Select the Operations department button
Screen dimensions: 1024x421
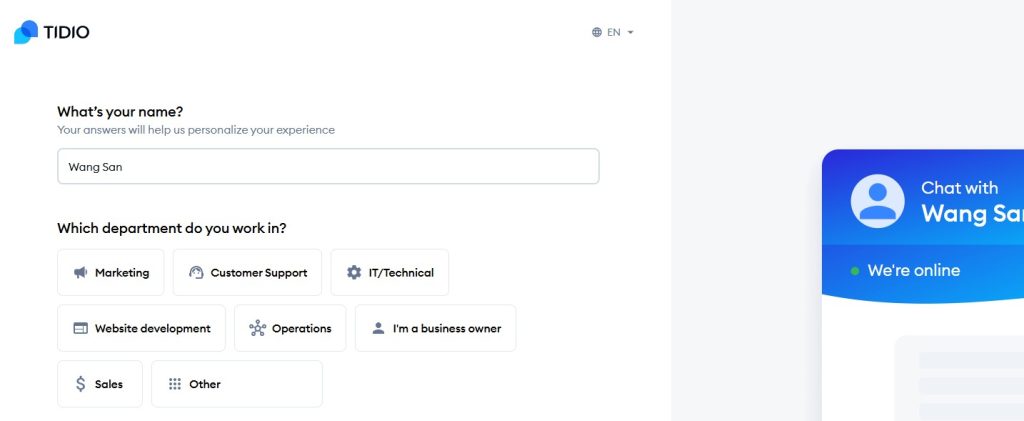point(290,329)
